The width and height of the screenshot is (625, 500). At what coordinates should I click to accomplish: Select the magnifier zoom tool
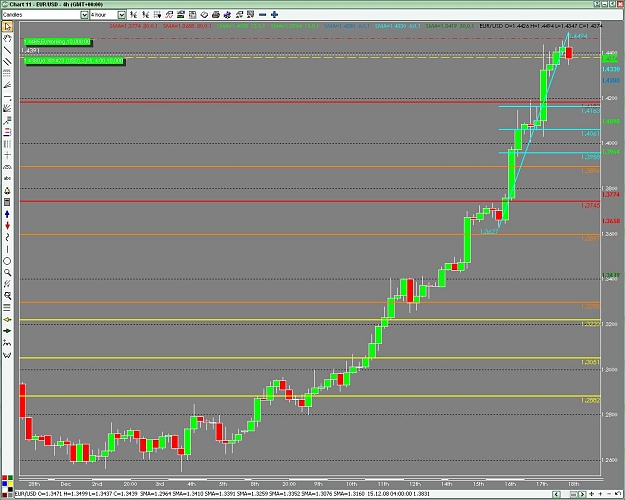7,273
